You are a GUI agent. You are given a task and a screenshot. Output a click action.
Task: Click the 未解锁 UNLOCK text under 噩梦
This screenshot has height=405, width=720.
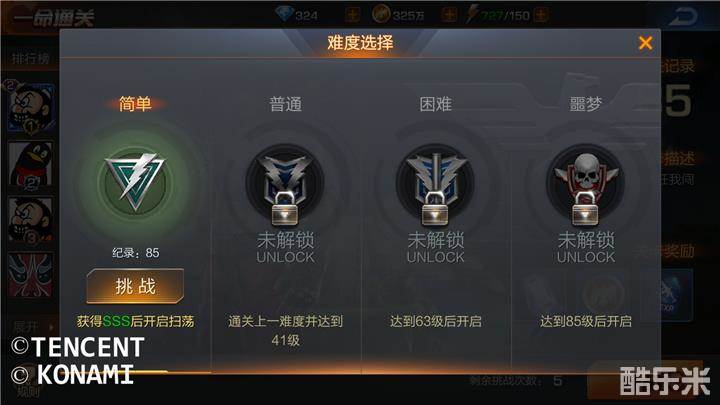[x=585, y=248]
